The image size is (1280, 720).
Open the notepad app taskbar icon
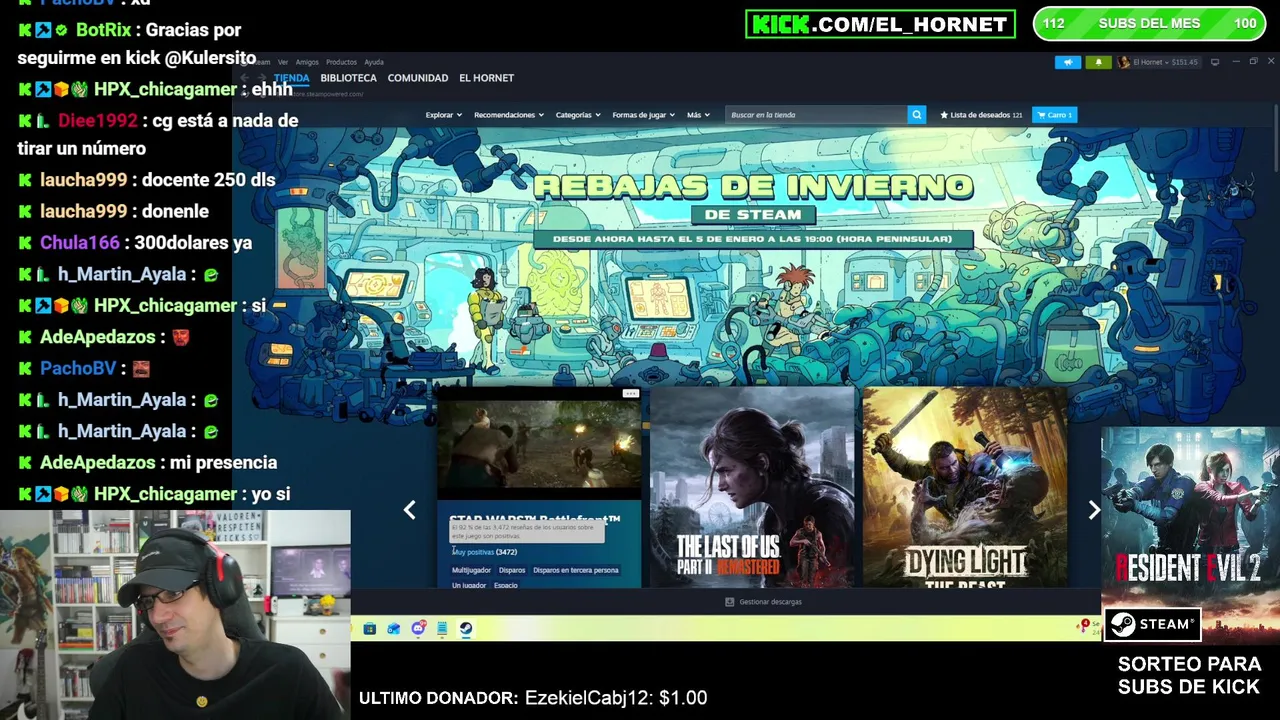point(442,629)
